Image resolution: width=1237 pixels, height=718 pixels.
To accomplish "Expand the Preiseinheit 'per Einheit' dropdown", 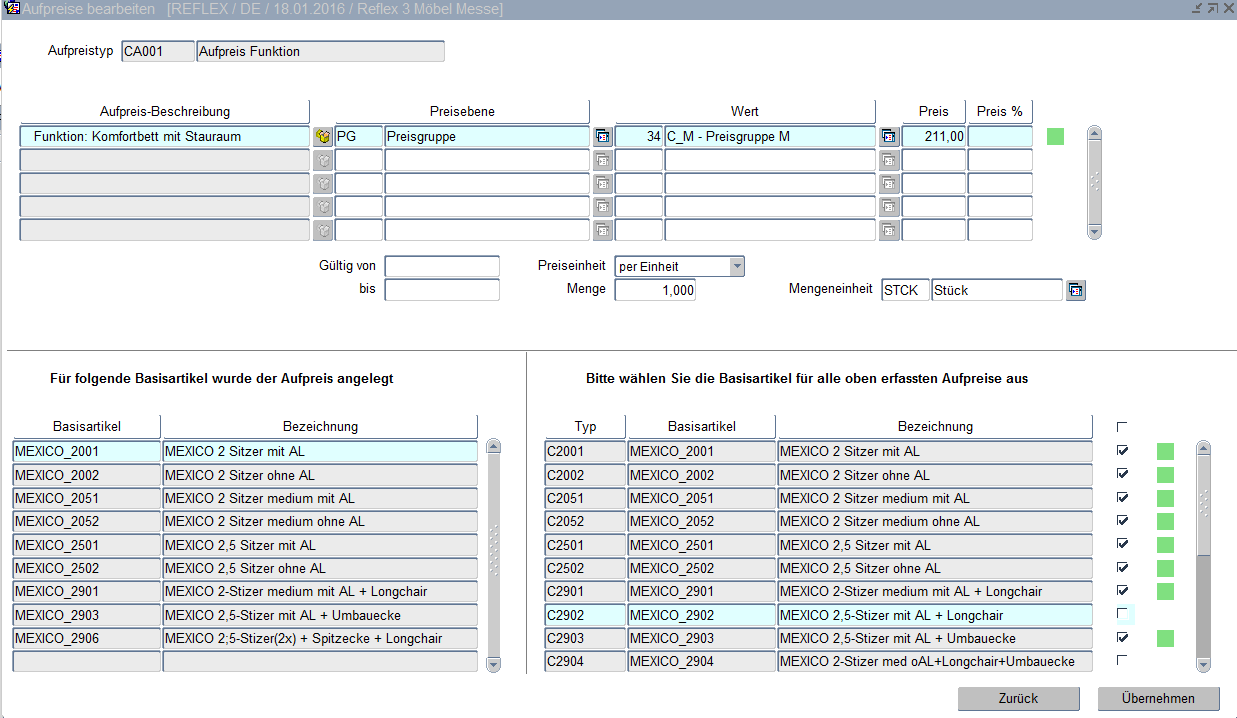I will (x=737, y=266).
